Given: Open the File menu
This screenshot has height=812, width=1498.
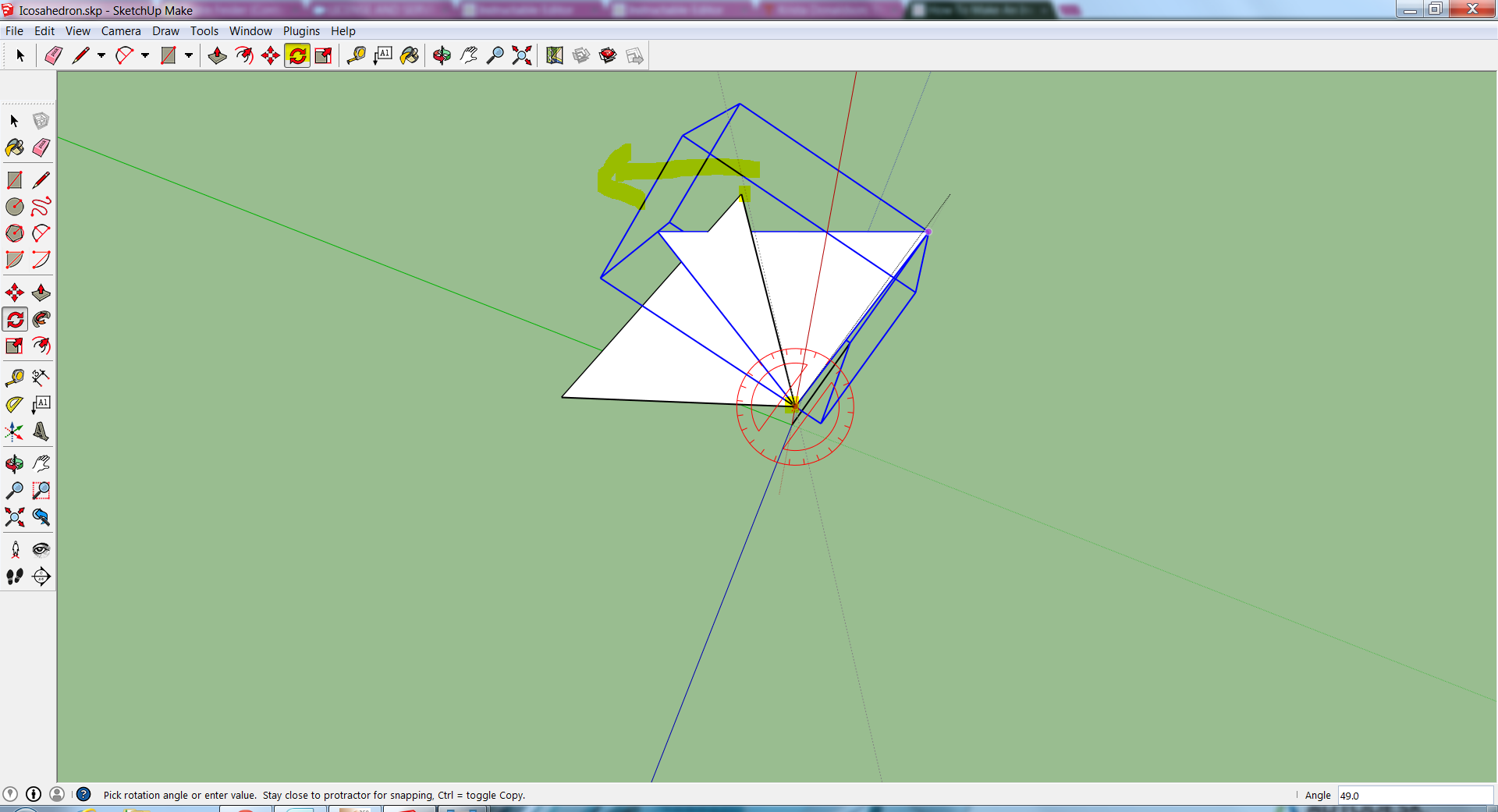Looking at the screenshot, I should [14, 31].
